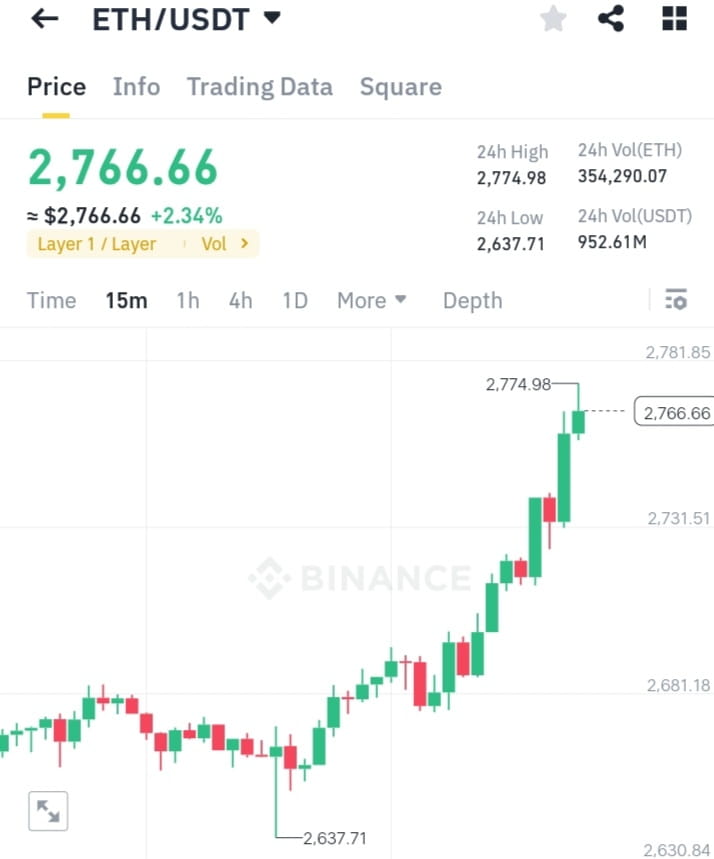Open the share options via share icon
This screenshot has height=859, width=714.
click(611, 18)
